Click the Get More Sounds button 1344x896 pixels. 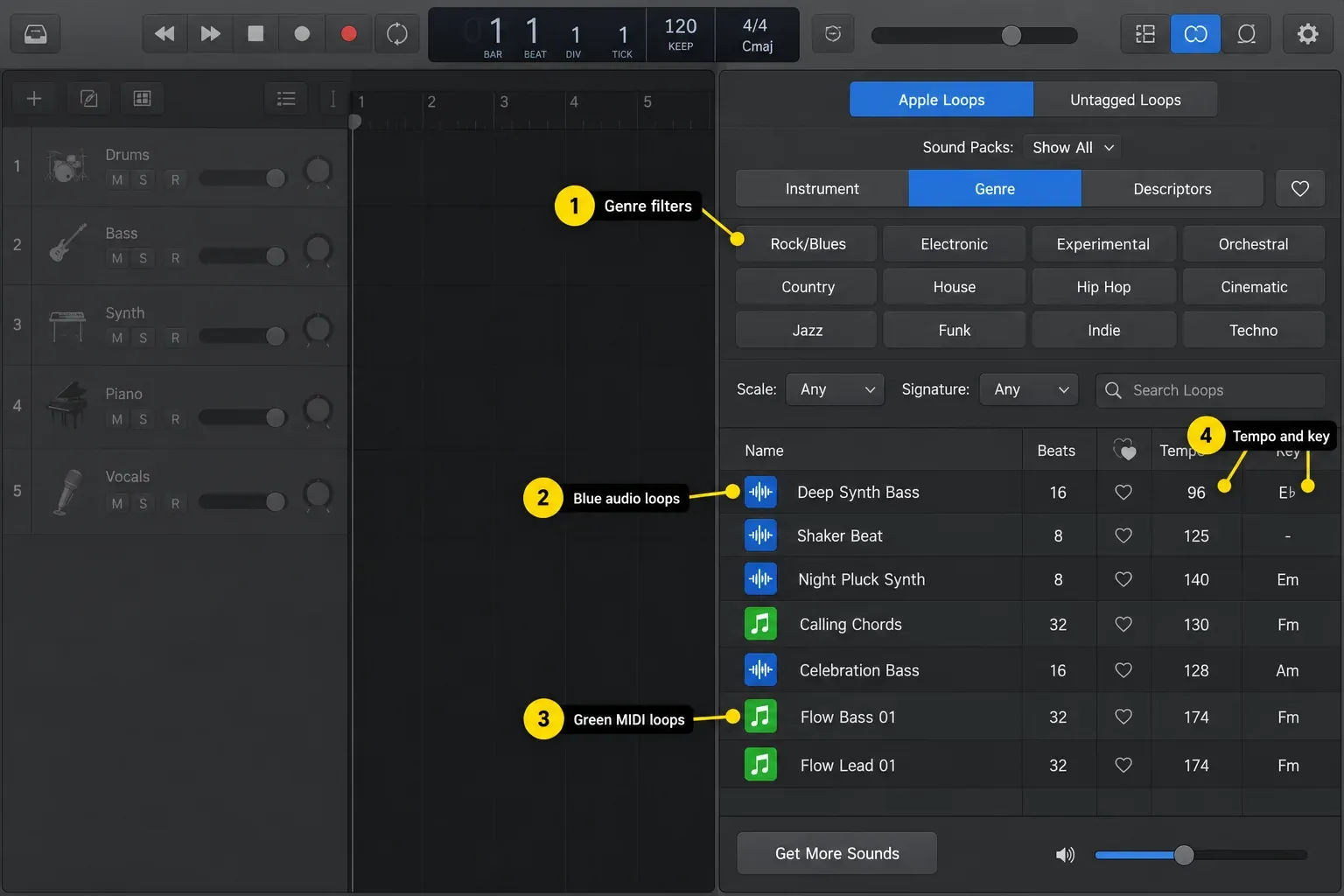(837, 853)
